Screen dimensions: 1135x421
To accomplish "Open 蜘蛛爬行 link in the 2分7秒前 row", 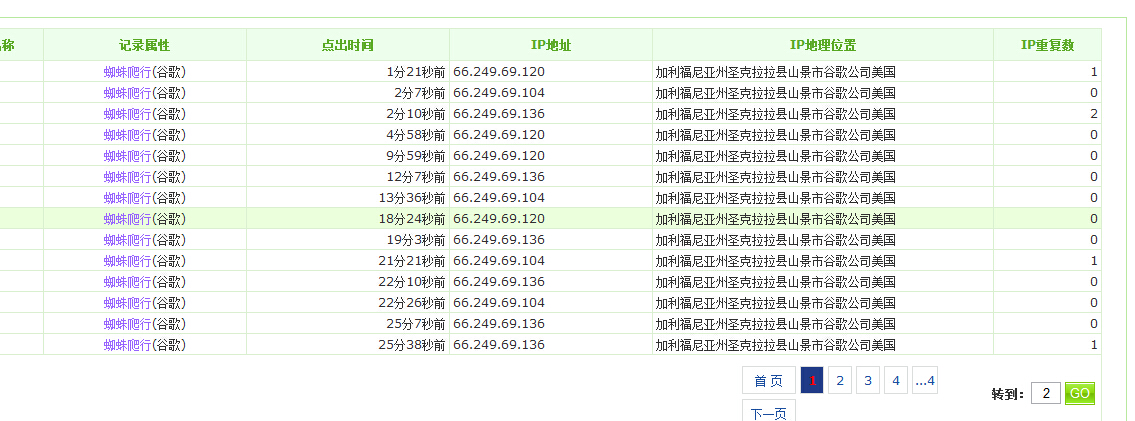I will (x=127, y=93).
